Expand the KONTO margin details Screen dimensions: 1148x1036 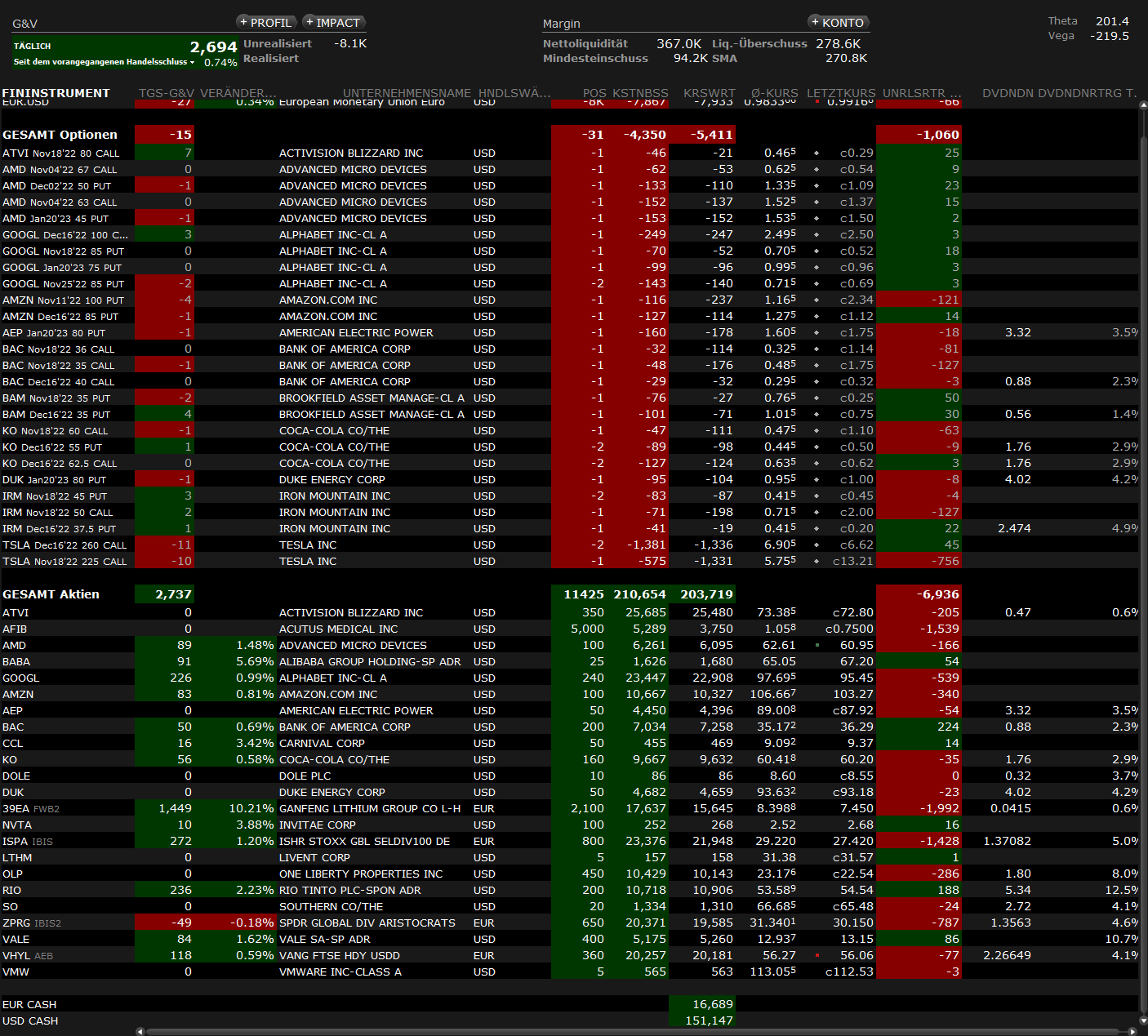point(838,23)
